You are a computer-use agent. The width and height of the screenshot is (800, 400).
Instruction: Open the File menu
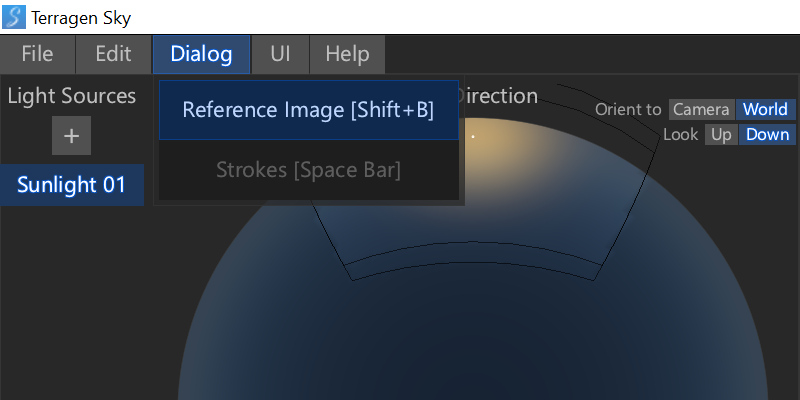37,54
